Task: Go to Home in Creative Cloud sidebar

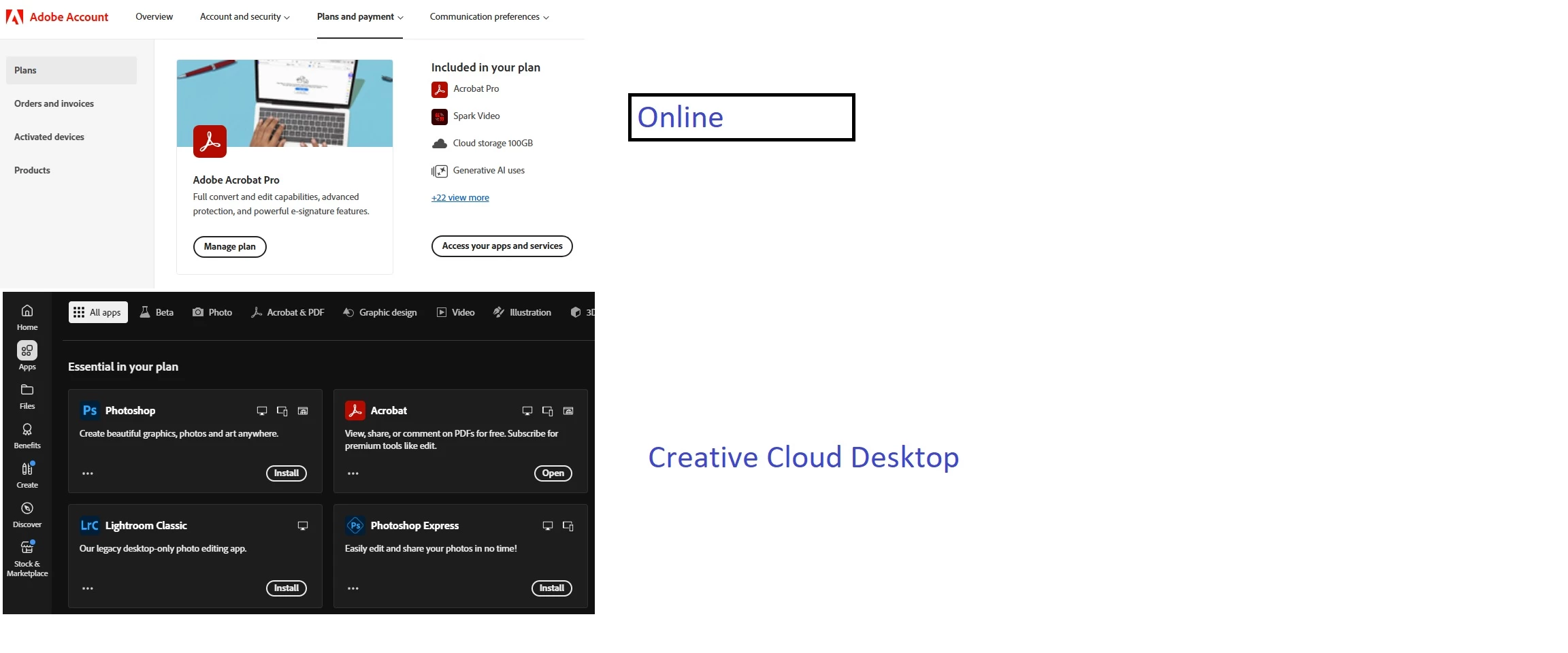Action: click(27, 318)
